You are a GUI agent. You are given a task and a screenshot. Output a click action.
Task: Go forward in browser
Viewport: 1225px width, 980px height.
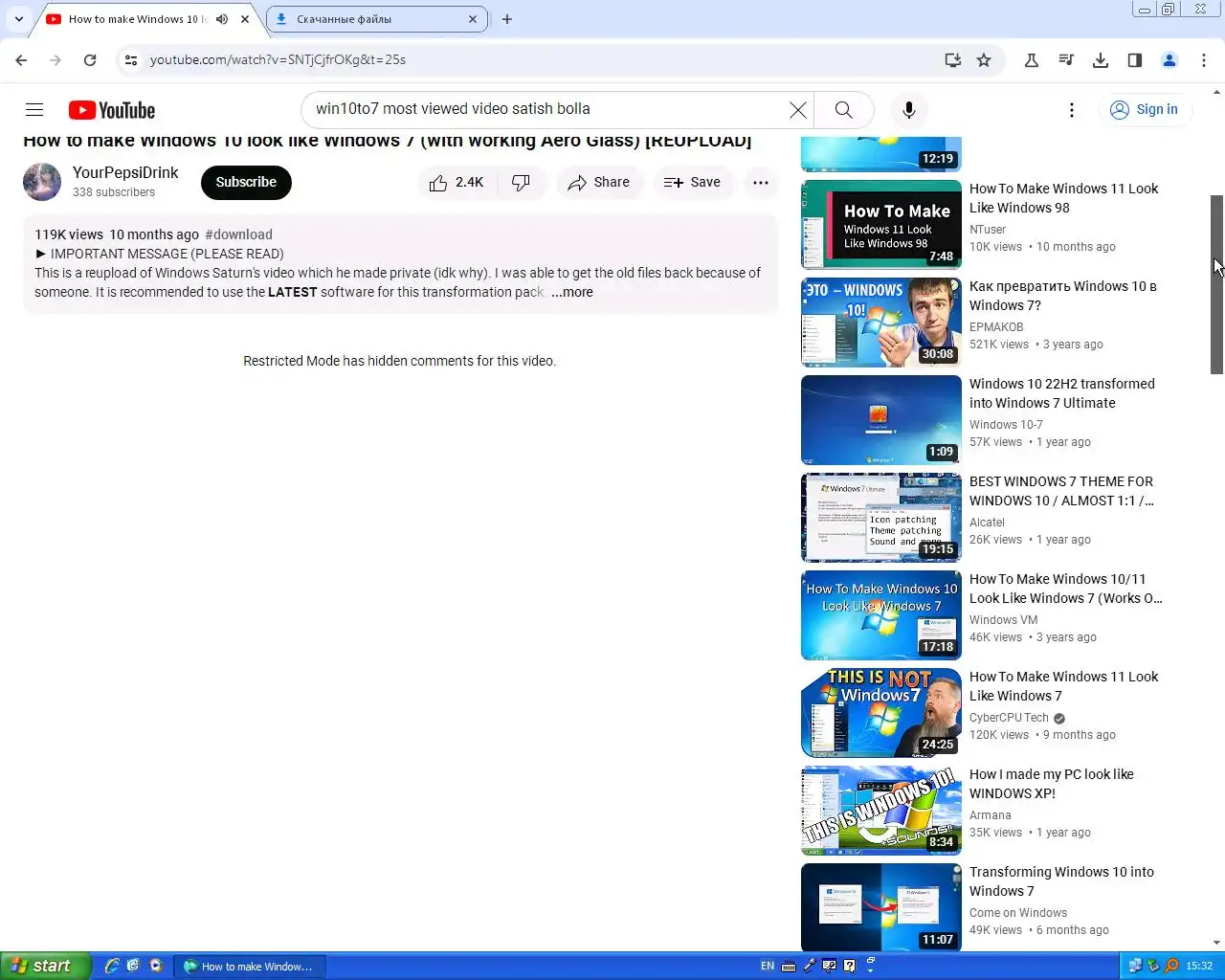(x=56, y=59)
